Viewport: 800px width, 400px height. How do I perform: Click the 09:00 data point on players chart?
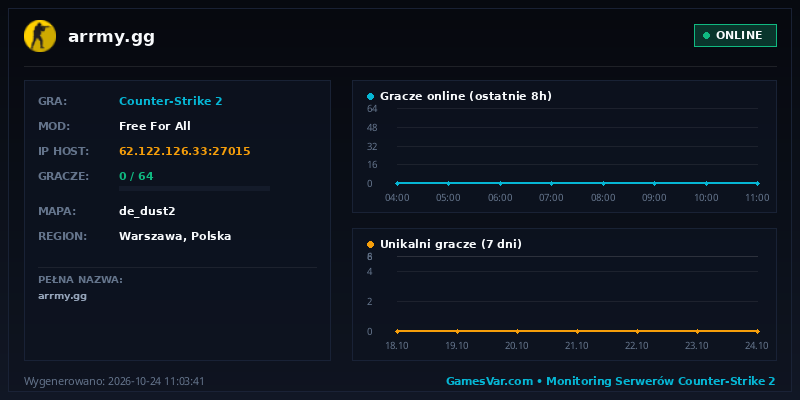[x=655, y=183]
